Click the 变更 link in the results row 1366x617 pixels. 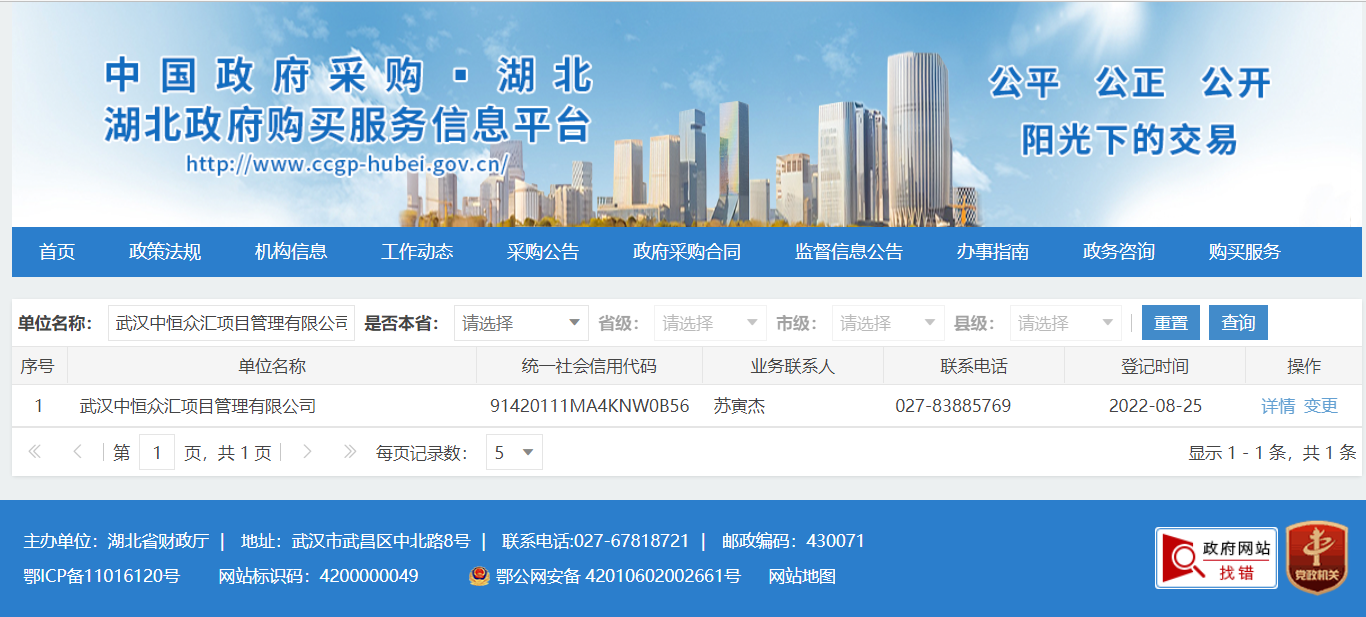pos(1321,406)
